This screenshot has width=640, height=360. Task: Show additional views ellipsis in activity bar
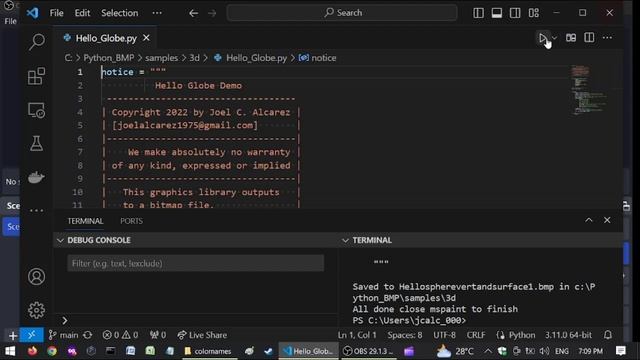[x=36, y=211]
